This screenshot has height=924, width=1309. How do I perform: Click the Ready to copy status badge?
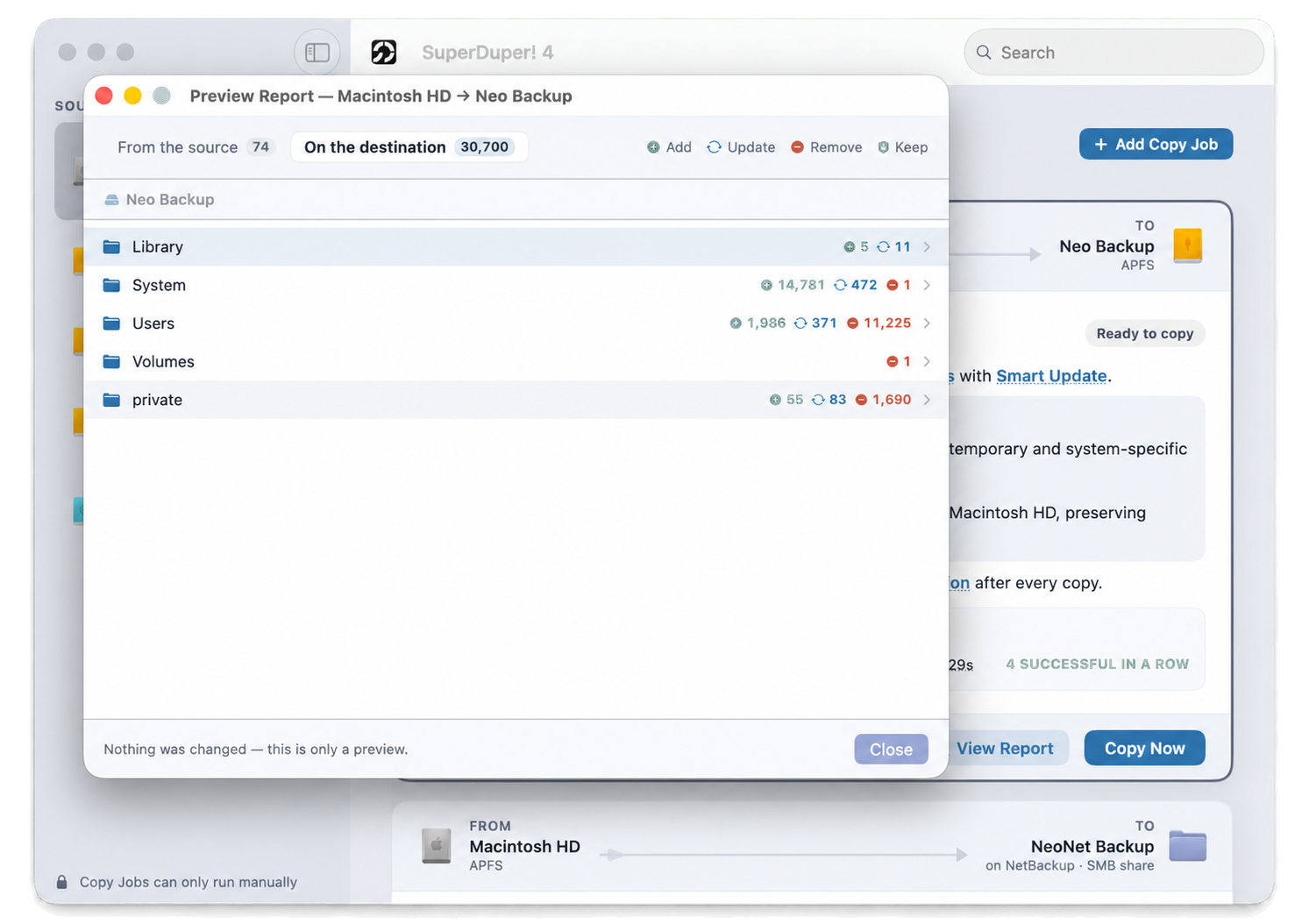1144,334
